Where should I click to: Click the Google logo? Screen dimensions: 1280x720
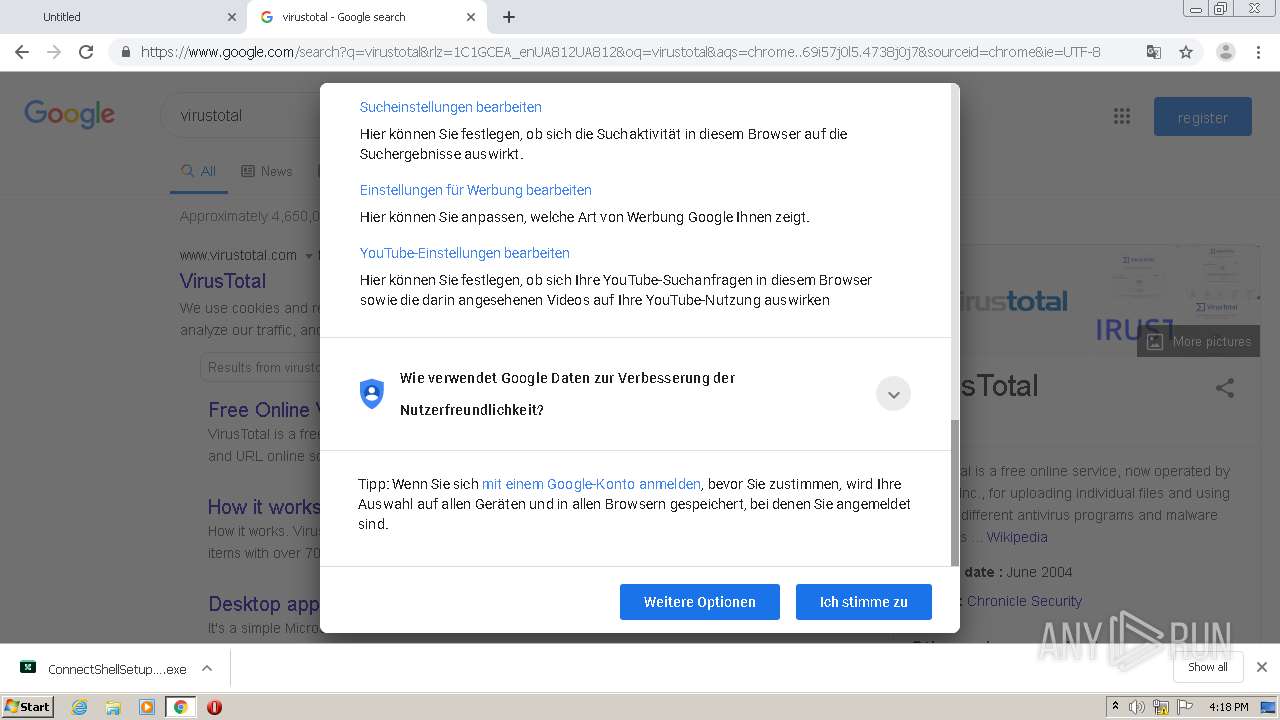point(70,114)
